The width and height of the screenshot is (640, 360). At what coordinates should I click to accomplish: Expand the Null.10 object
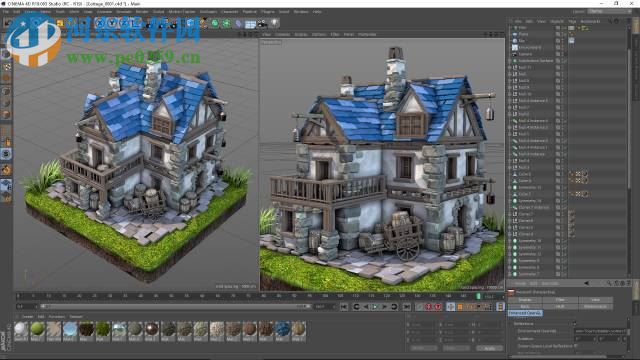(510, 94)
